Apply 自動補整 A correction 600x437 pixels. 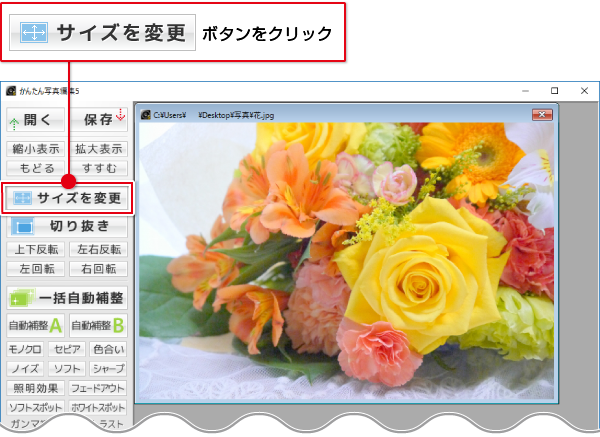(36, 326)
